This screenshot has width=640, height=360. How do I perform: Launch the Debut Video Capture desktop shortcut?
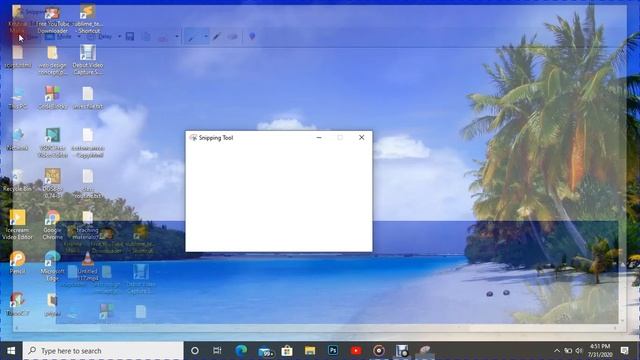point(88,60)
